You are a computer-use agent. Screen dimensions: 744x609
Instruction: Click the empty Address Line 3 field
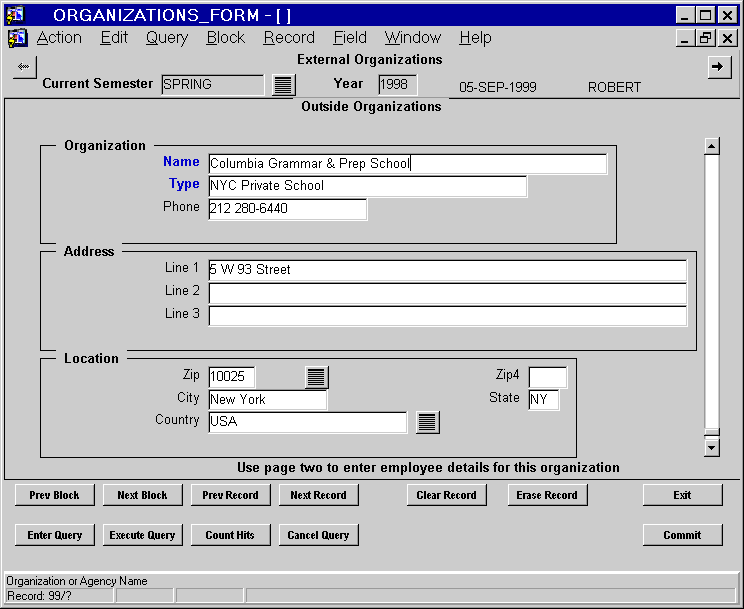[x=447, y=316]
